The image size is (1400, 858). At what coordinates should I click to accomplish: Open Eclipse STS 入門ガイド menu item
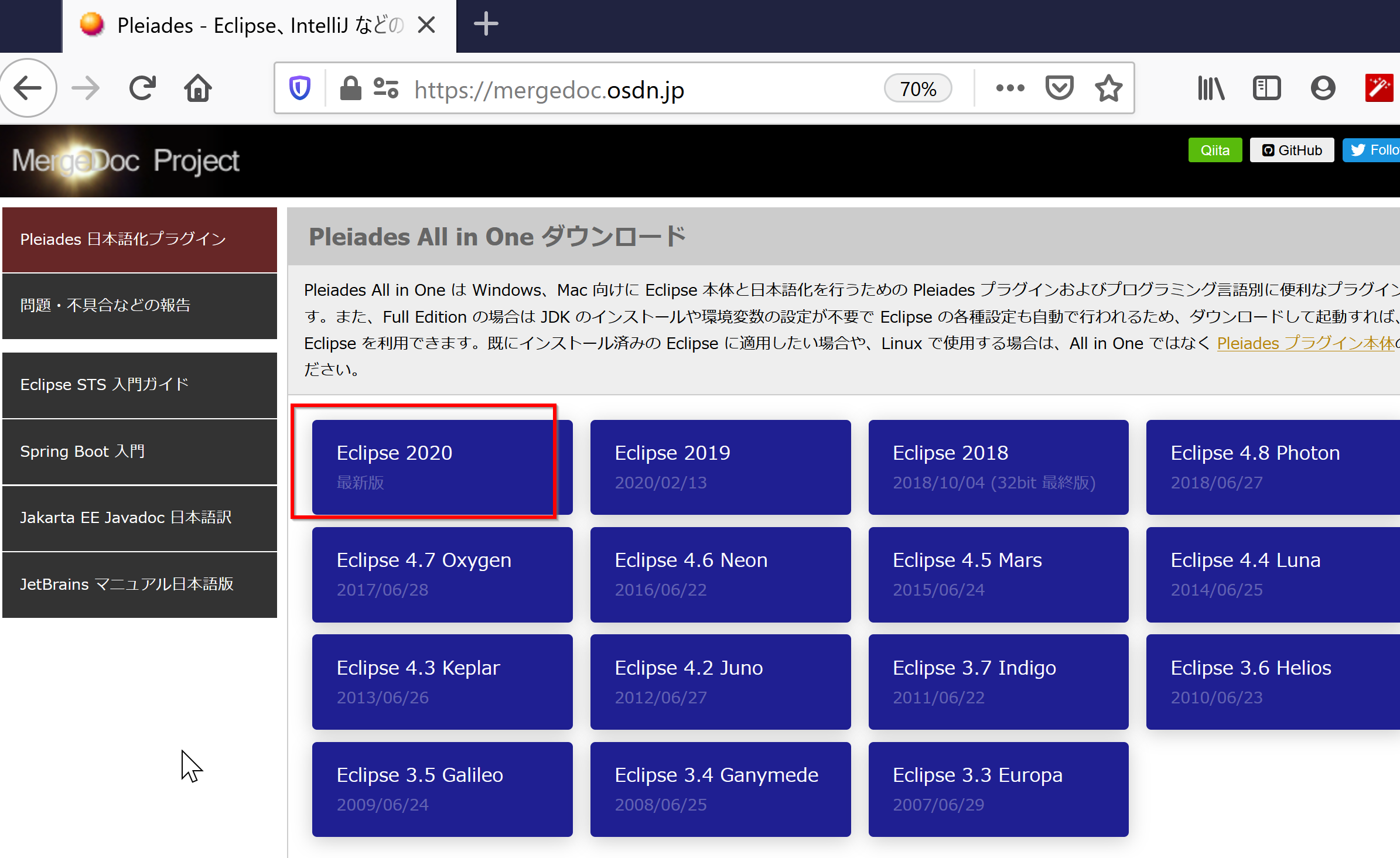(x=139, y=385)
